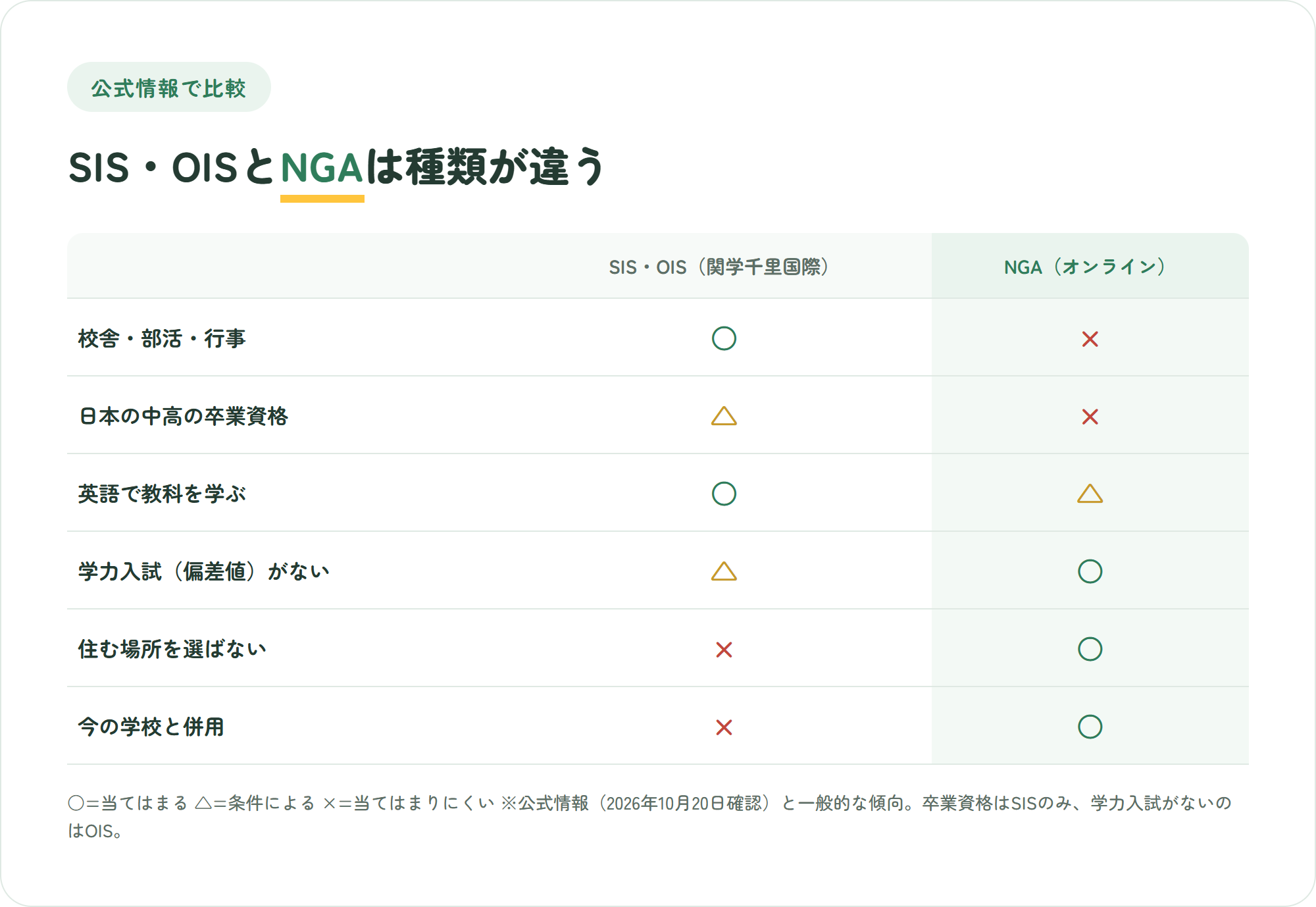Click the row label 校舎・部活・行事
1316x907 pixels.
pyautogui.click(x=162, y=338)
